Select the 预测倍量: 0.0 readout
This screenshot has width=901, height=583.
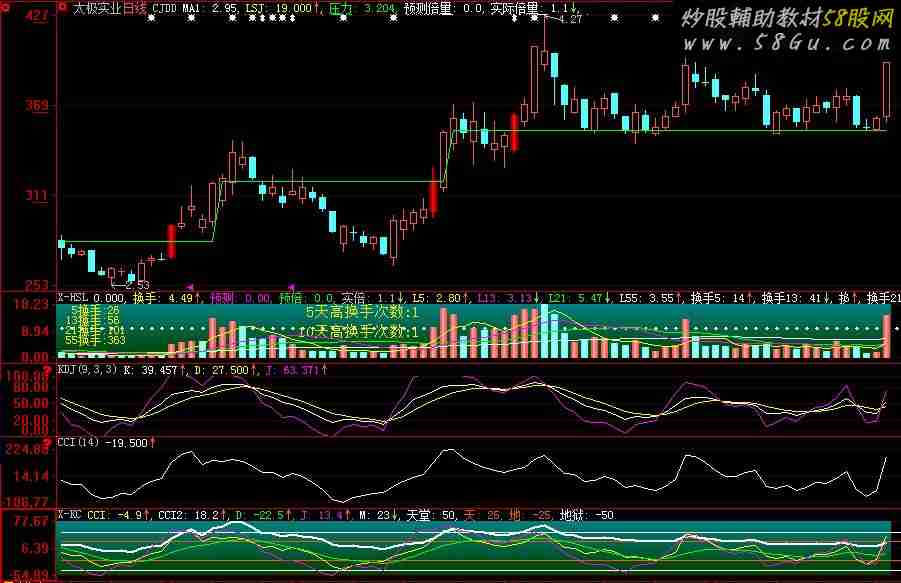[x=443, y=9]
